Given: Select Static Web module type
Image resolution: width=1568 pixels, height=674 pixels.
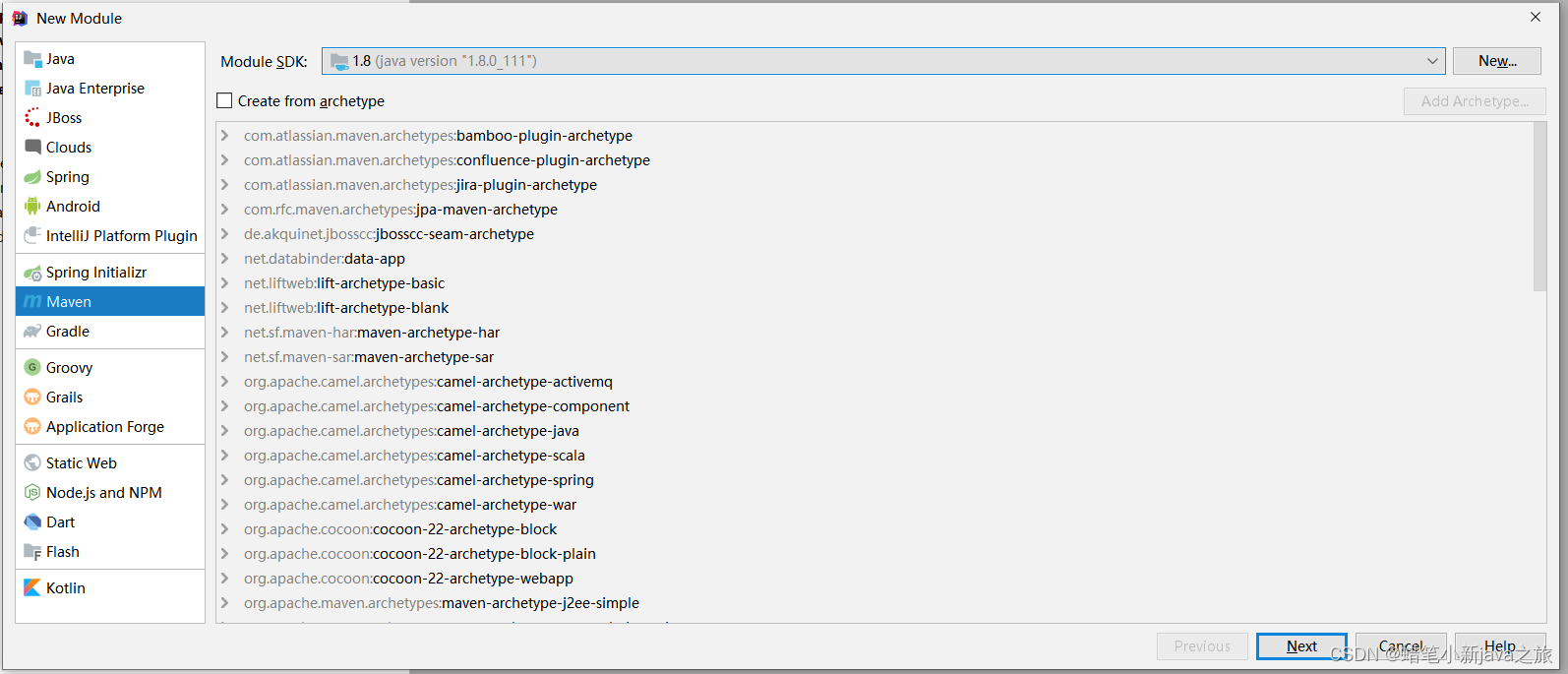Looking at the screenshot, I should [x=110, y=463].
